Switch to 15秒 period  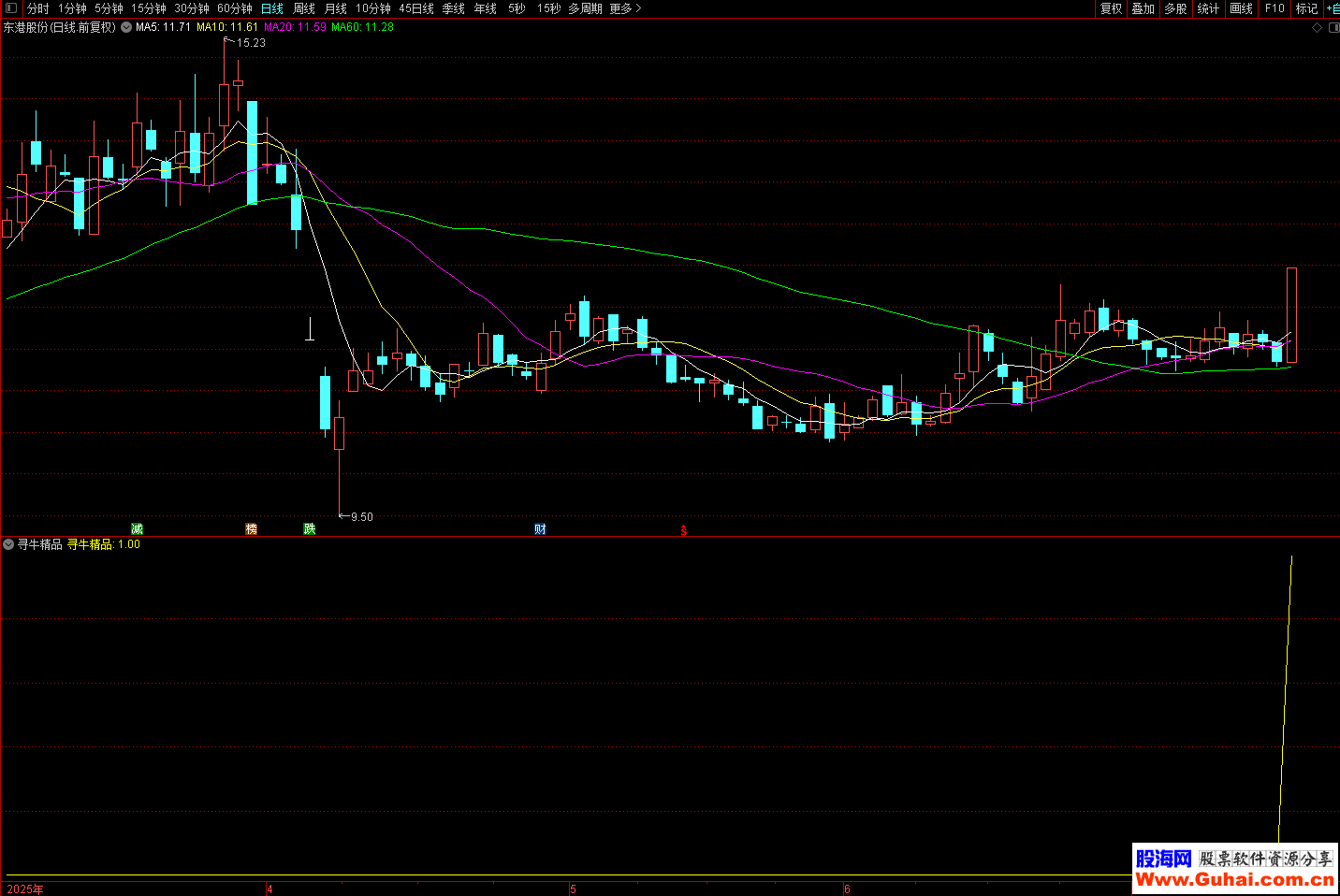(x=549, y=8)
